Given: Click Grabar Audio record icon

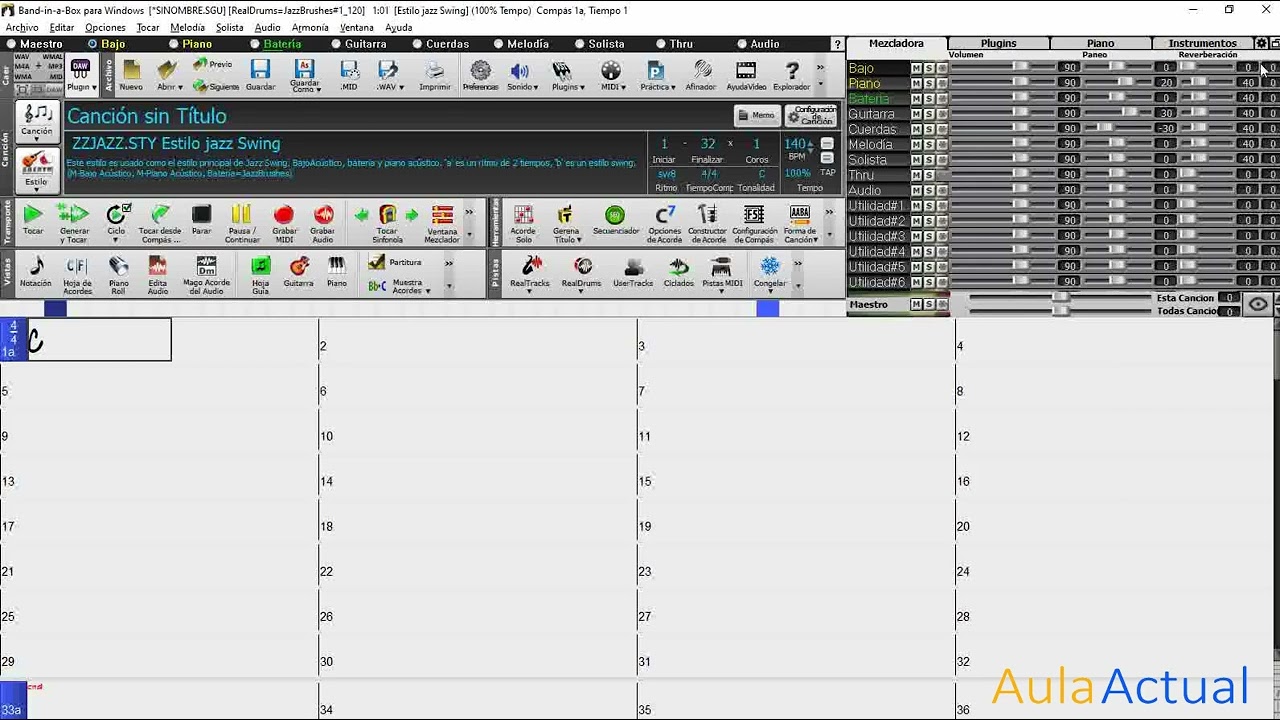Looking at the screenshot, I should [x=323, y=222].
